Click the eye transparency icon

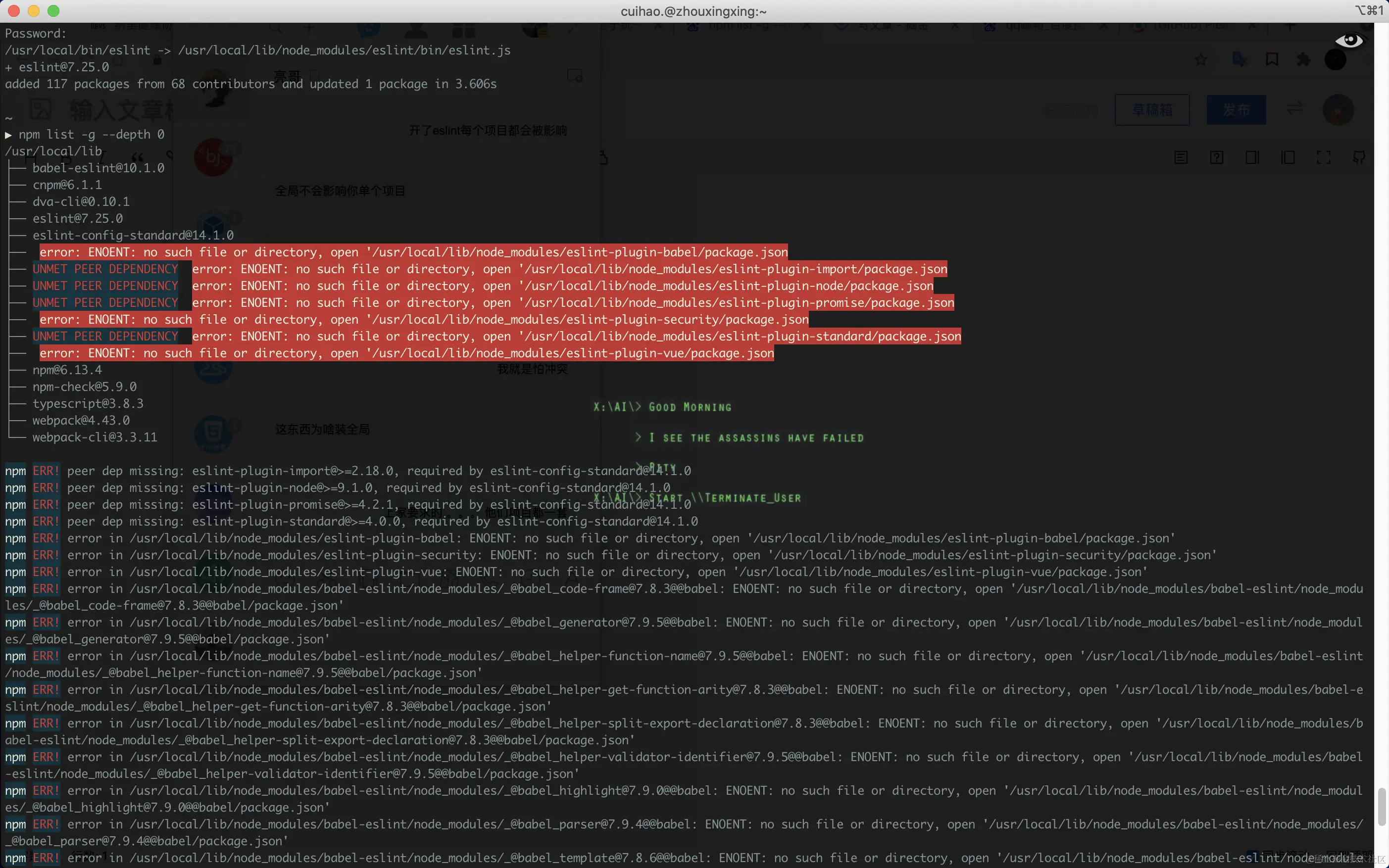point(1349,40)
